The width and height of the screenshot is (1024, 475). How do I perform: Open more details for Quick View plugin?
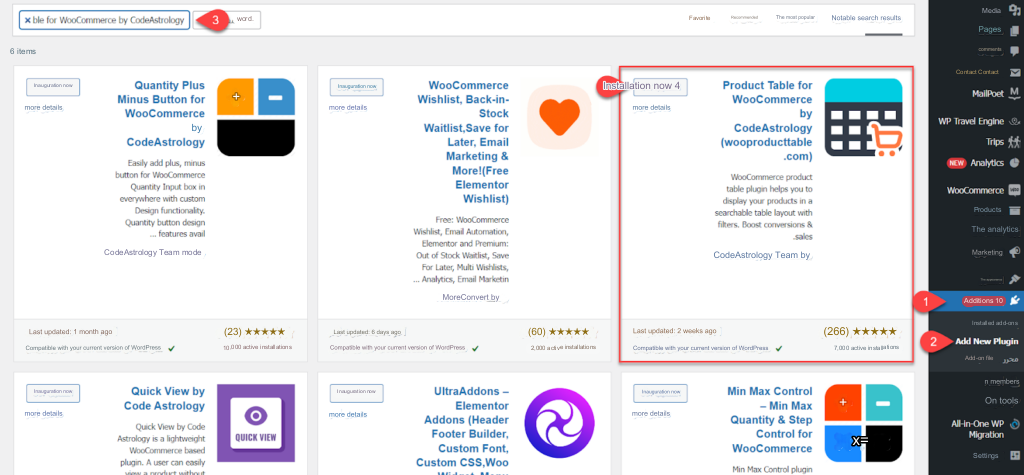tap(44, 414)
